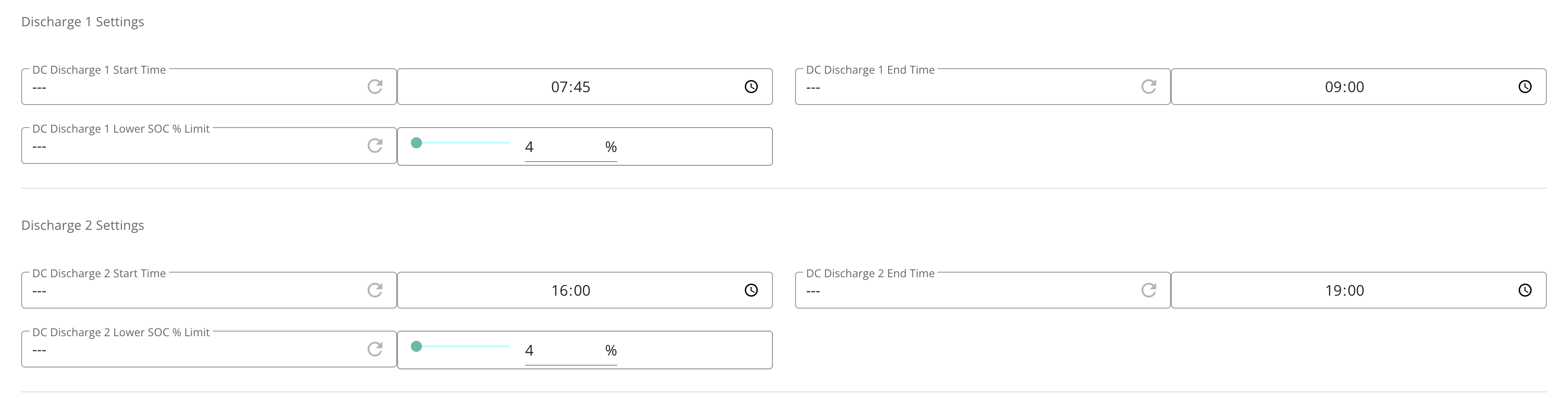Click the Discharge 2 SOC percent number field

pos(562,350)
